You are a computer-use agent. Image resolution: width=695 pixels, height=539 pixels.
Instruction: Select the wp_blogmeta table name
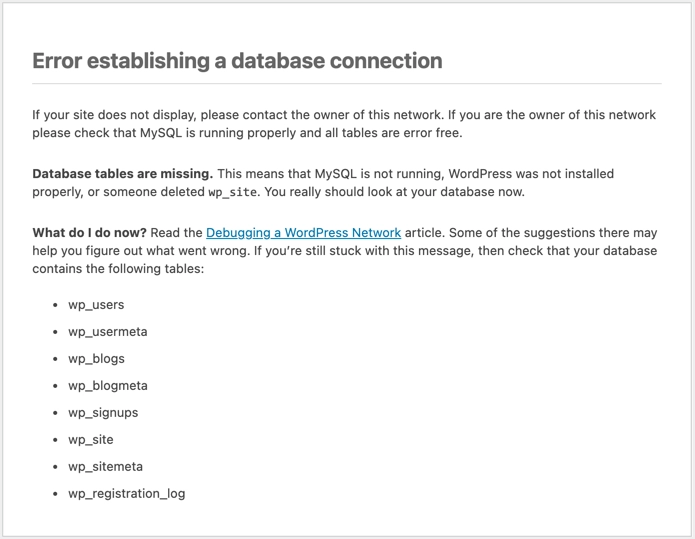pos(107,386)
